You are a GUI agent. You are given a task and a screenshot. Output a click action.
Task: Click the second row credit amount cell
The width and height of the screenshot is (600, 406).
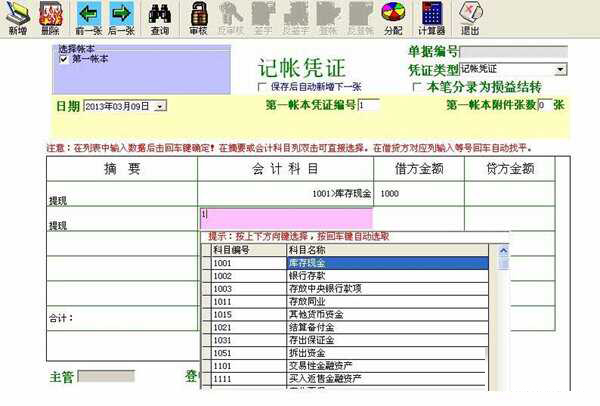click(x=510, y=219)
